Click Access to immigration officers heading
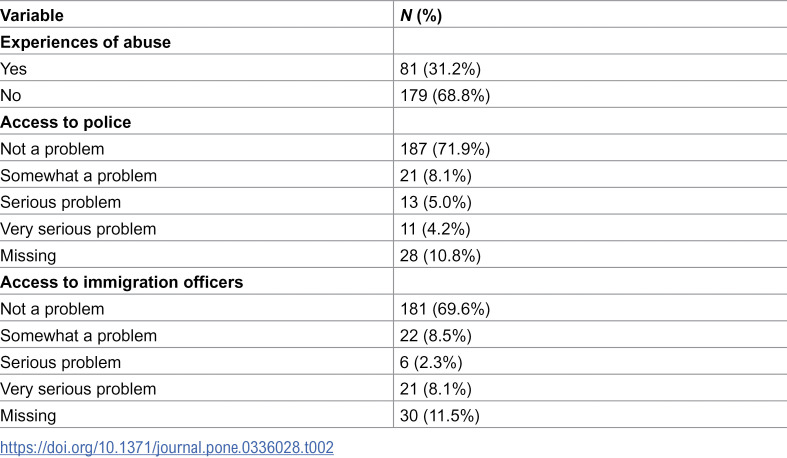787x458 pixels. click(122, 282)
